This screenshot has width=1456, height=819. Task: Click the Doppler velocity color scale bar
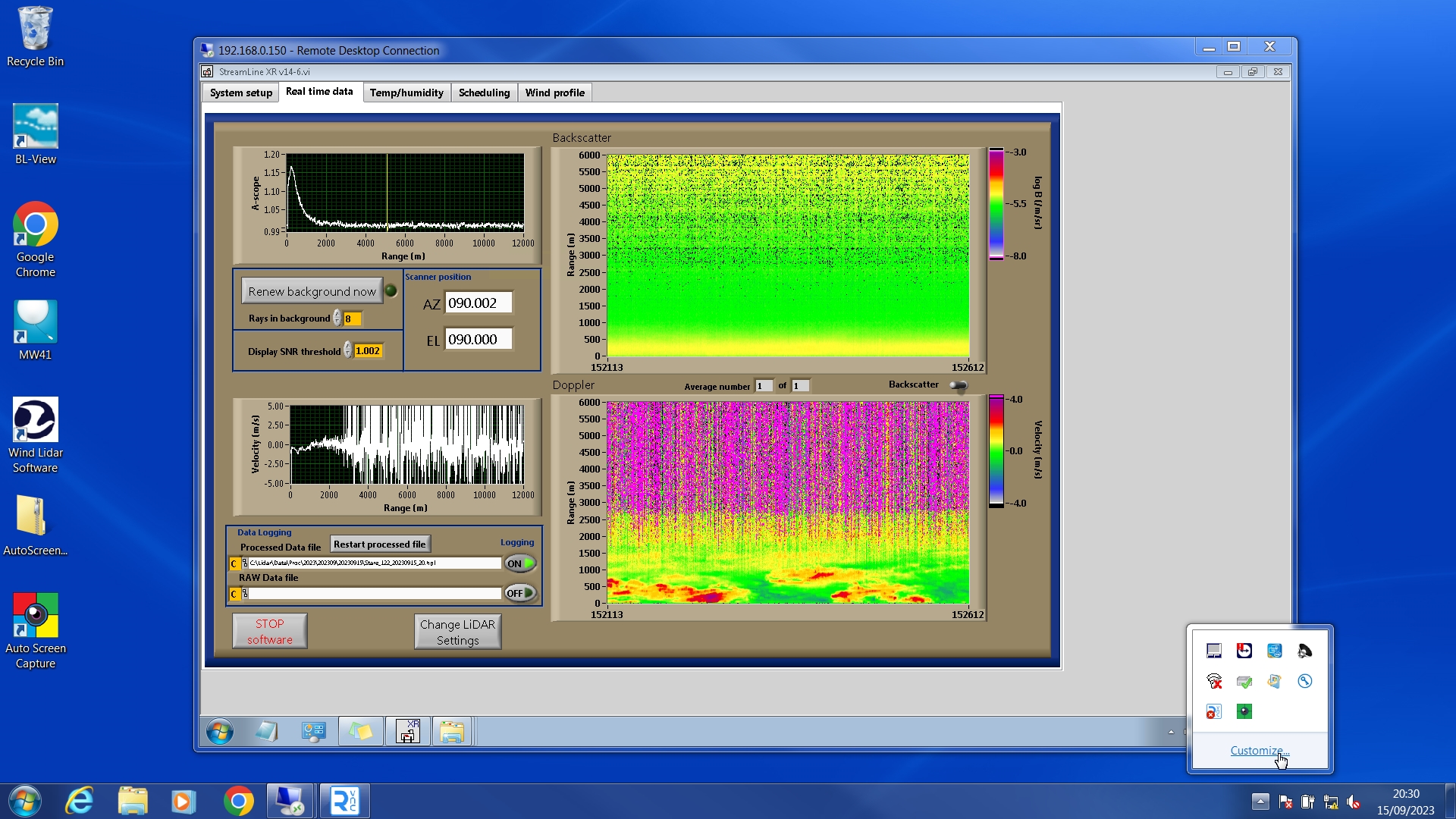coord(996,451)
